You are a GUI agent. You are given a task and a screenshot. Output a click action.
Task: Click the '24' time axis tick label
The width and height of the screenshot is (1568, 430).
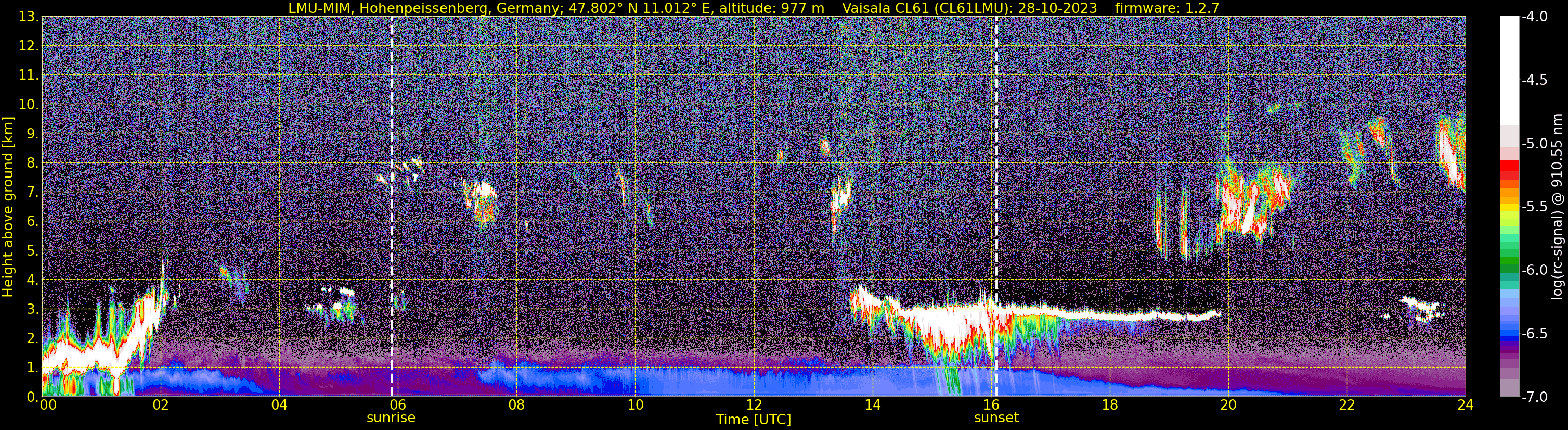tap(1466, 406)
